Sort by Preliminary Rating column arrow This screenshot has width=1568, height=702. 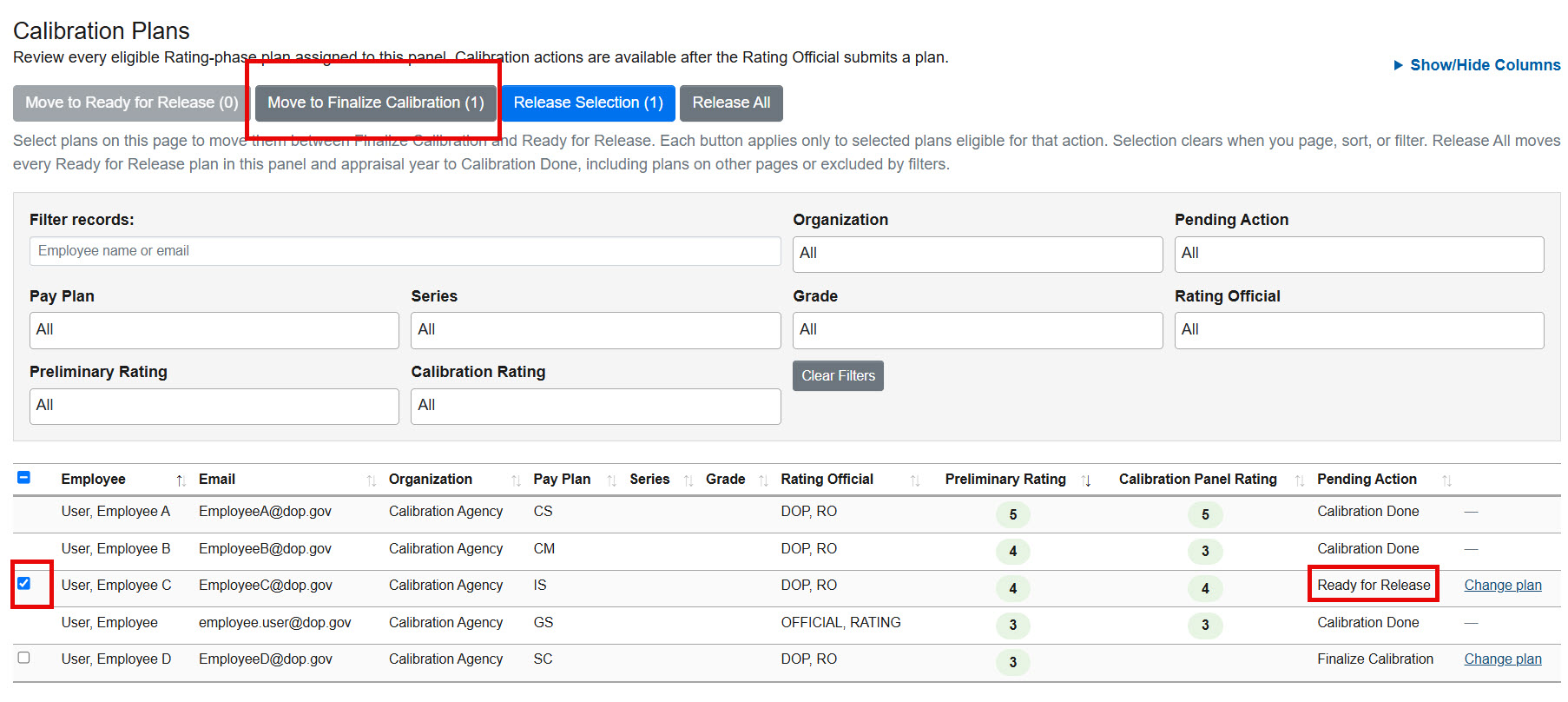coord(1086,480)
